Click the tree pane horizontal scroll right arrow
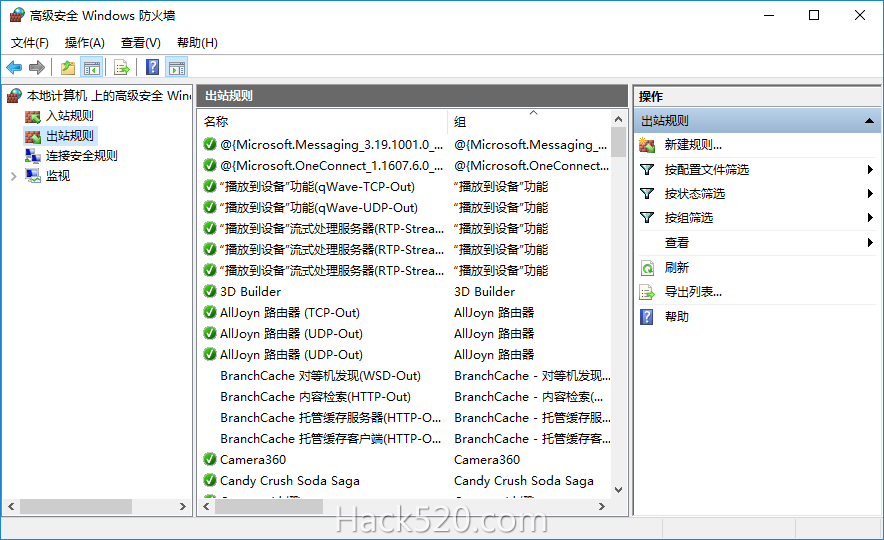884x540 pixels. click(182, 507)
